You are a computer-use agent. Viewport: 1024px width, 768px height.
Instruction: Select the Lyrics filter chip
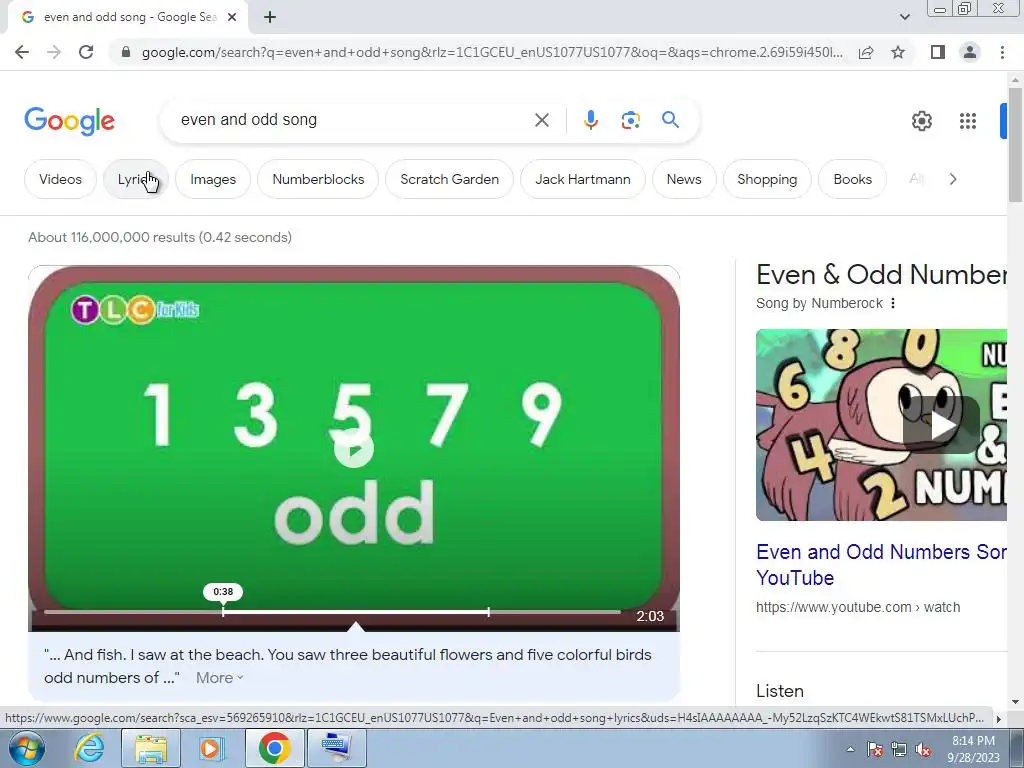136,179
